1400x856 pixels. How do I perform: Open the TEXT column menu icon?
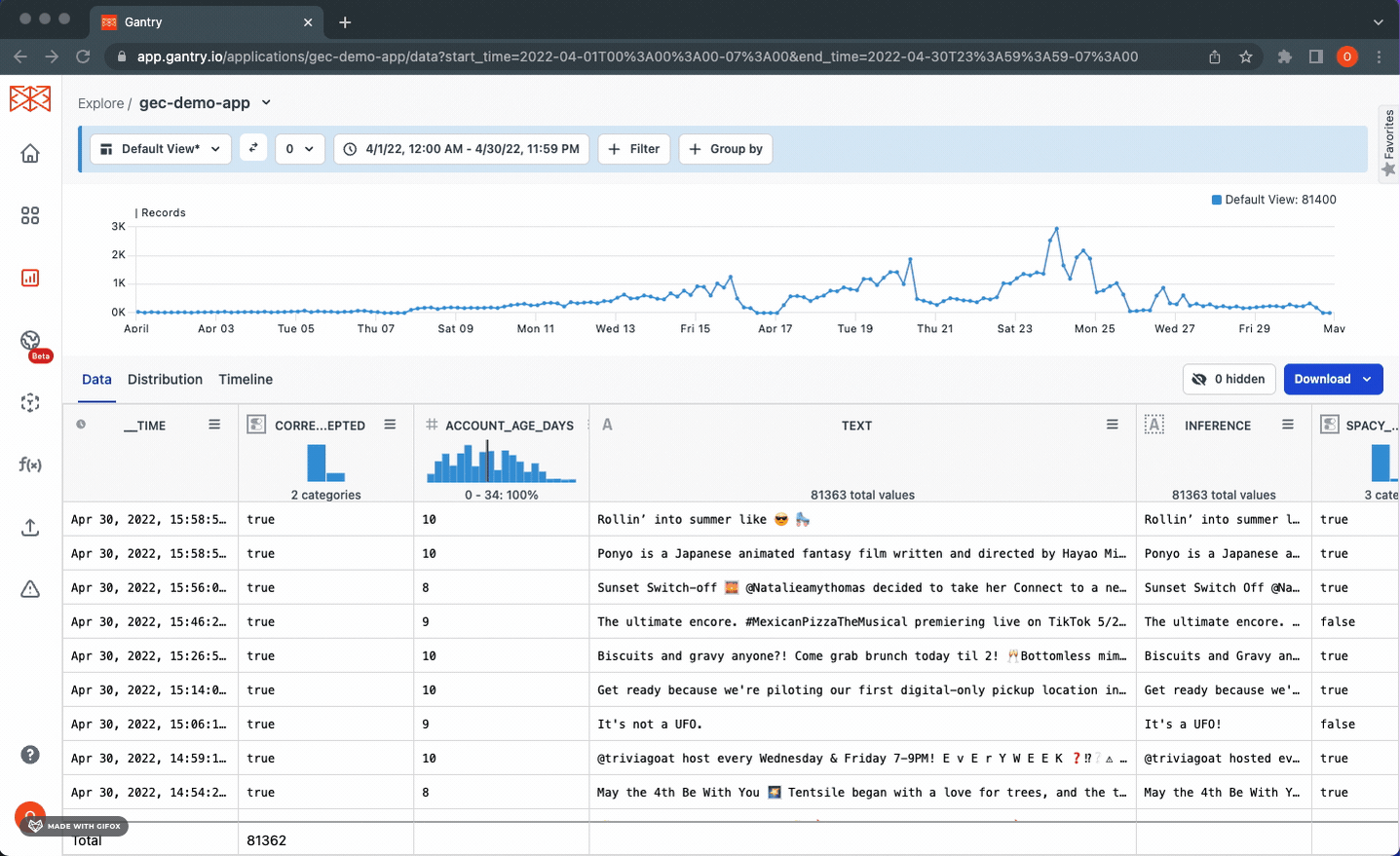click(x=1112, y=425)
